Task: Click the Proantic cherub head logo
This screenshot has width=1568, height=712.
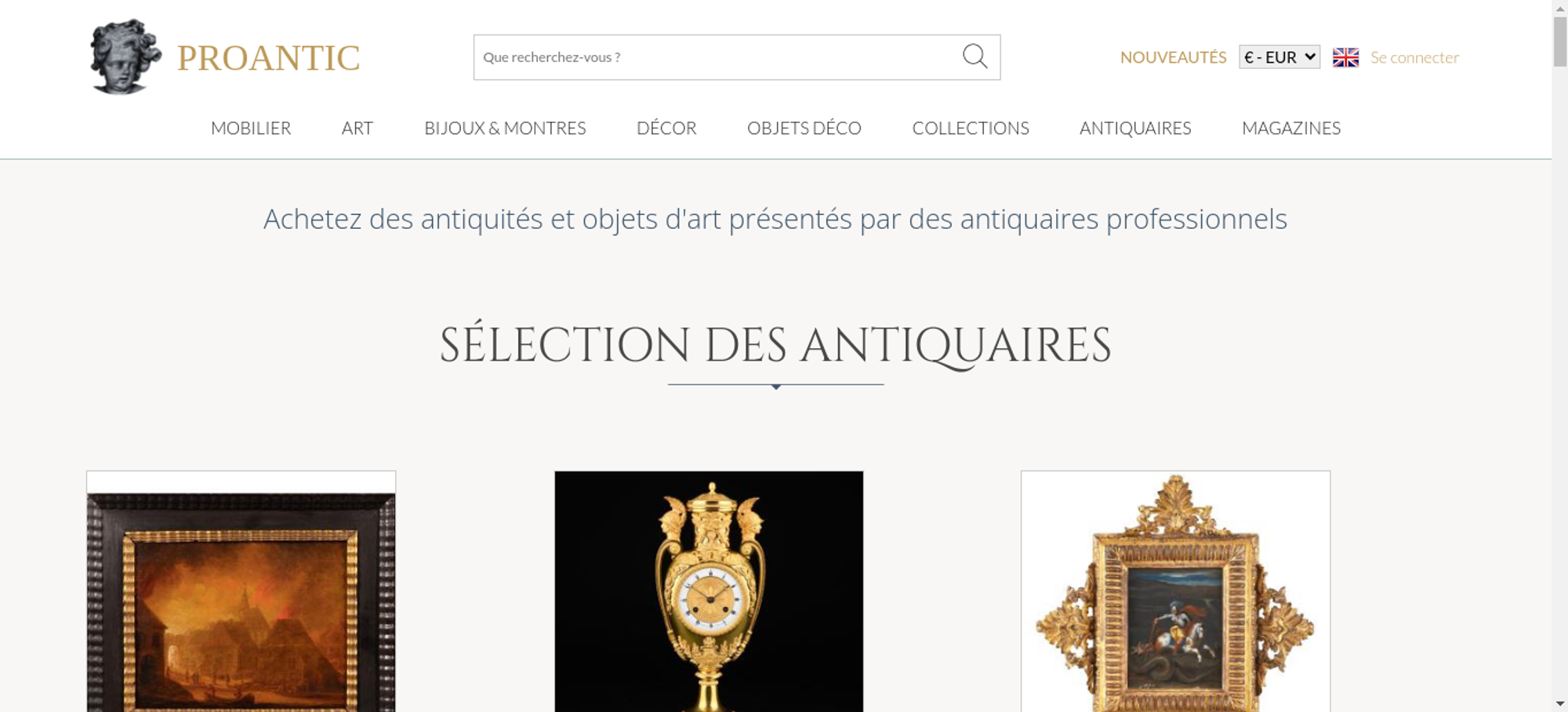Action: 125,56
